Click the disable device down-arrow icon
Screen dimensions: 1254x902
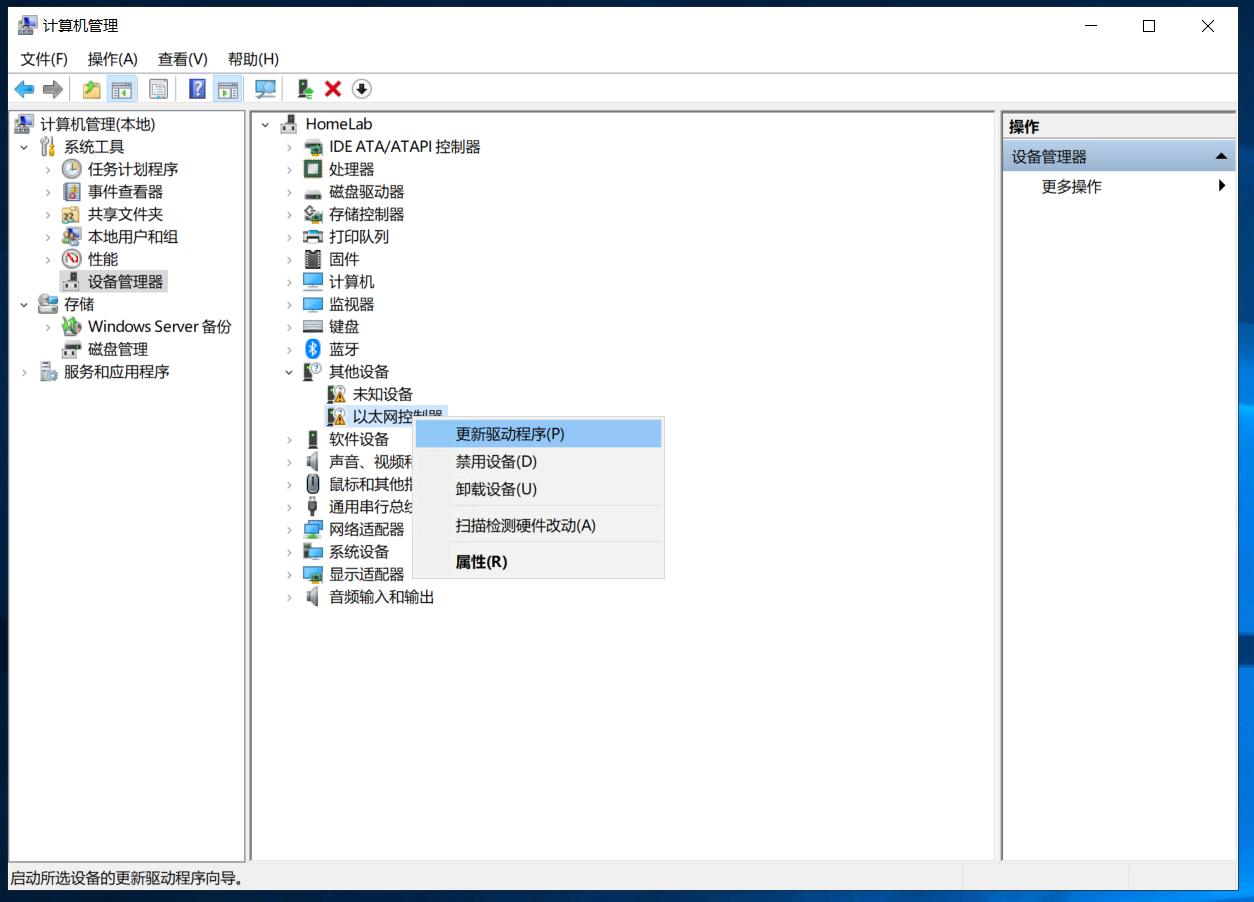(x=362, y=89)
